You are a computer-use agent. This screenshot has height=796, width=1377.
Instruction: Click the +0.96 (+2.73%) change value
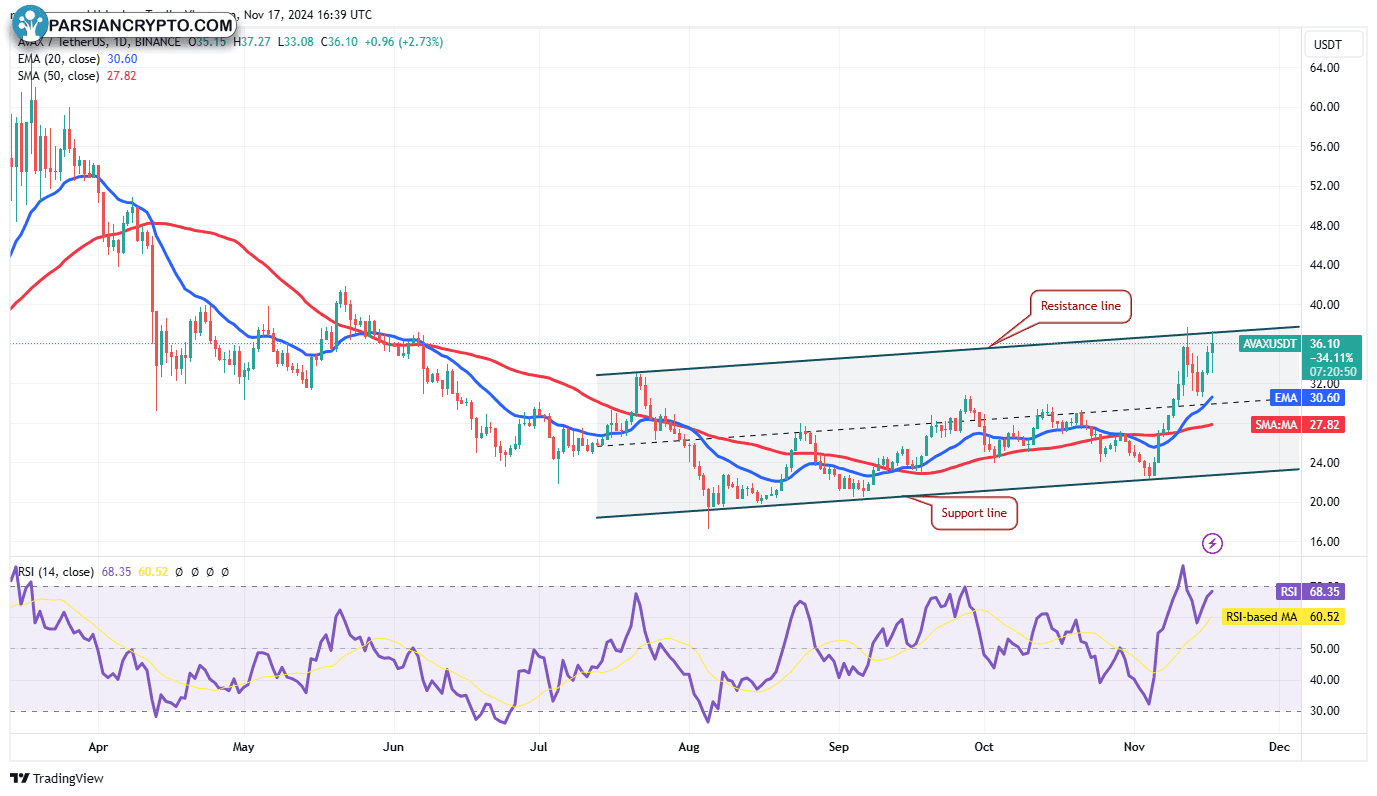(402, 42)
